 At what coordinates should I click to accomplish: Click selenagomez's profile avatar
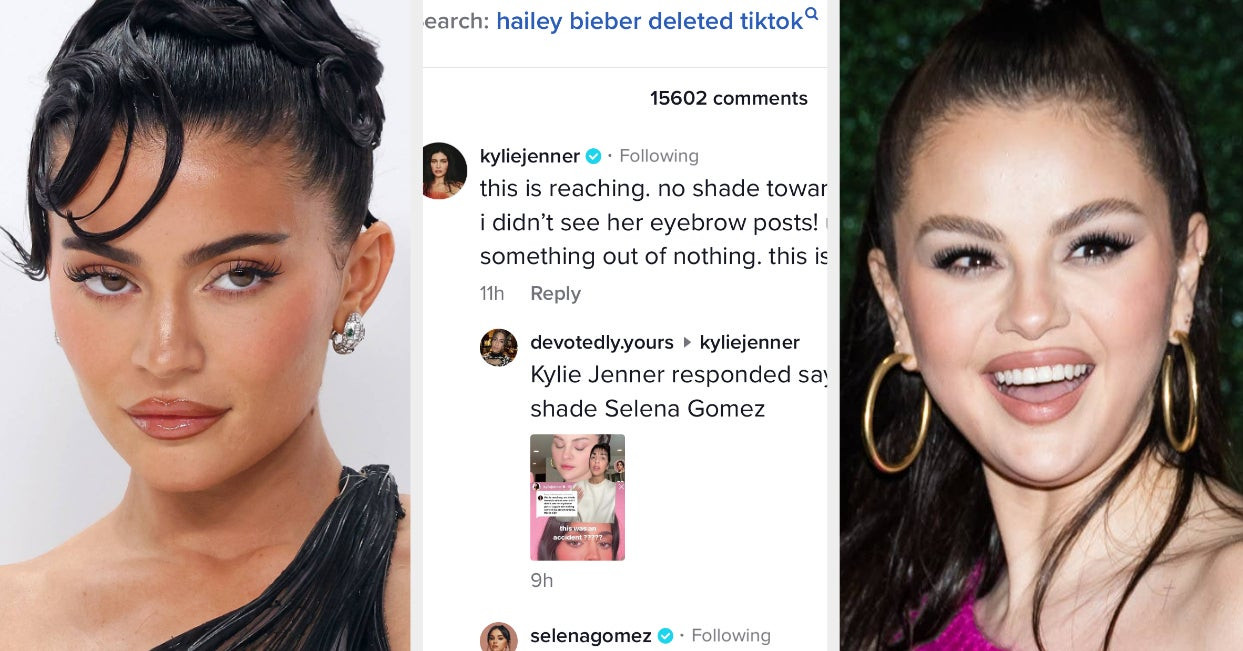click(498, 637)
